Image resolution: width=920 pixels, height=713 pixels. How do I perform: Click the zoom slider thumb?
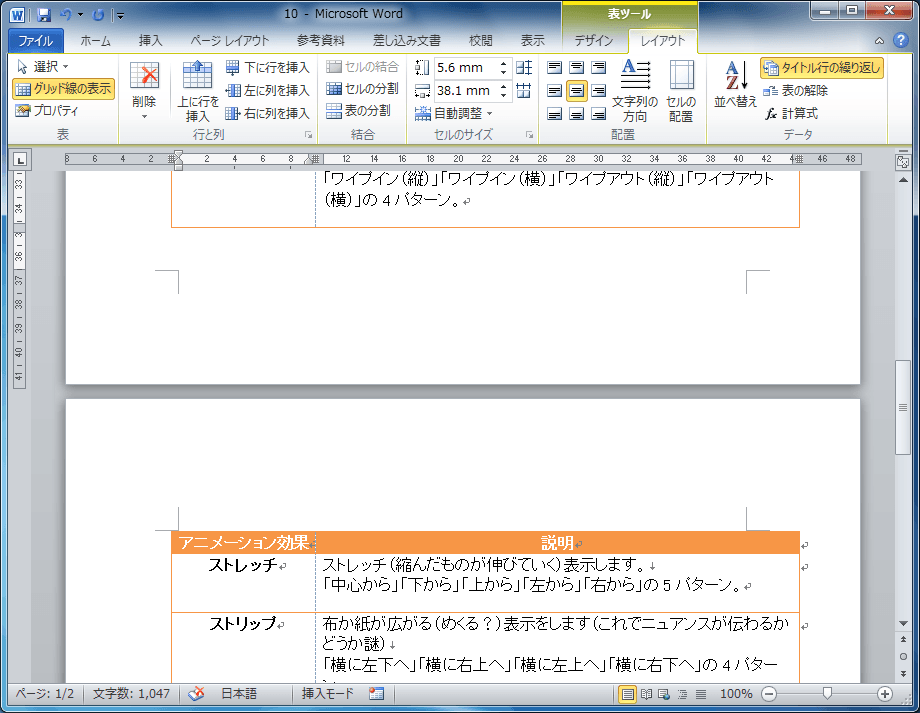[827, 694]
